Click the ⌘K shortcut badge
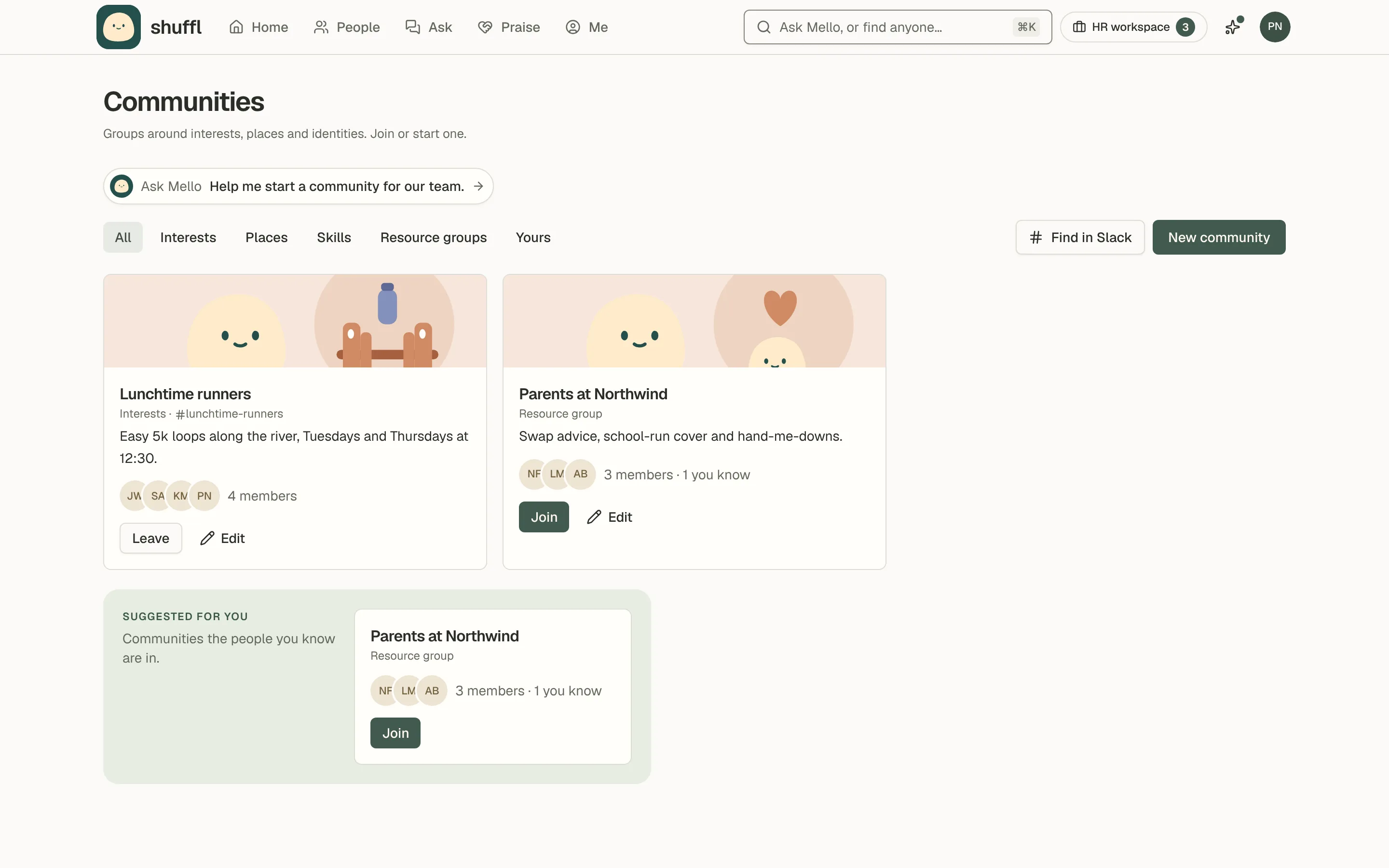1389x868 pixels. pyautogui.click(x=1026, y=27)
